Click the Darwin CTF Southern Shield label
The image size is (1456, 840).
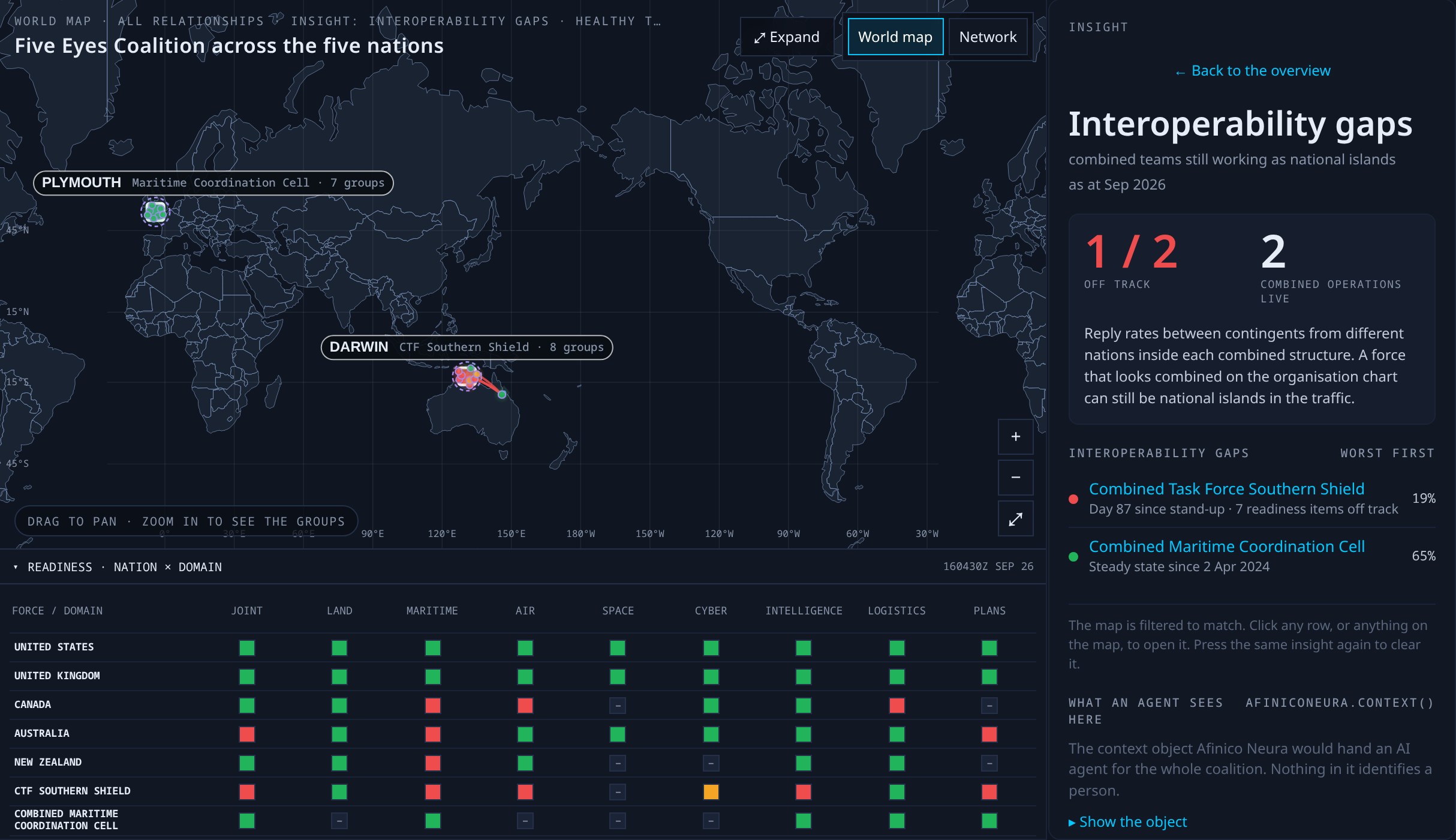point(467,347)
